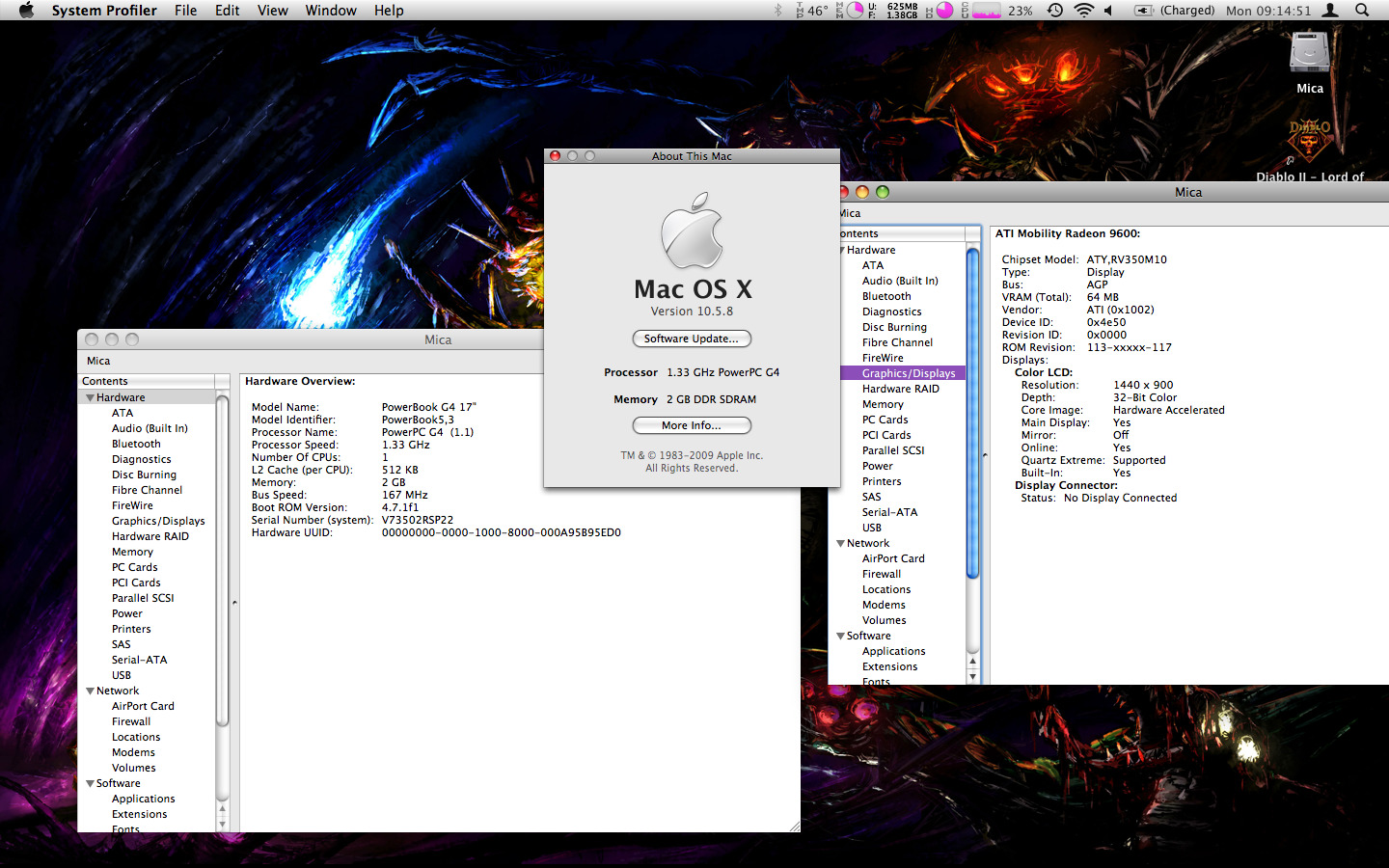The height and width of the screenshot is (868, 1389).
Task: Click scroll down arrow in Graphics/Displays sidebar
Action: coord(972,677)
